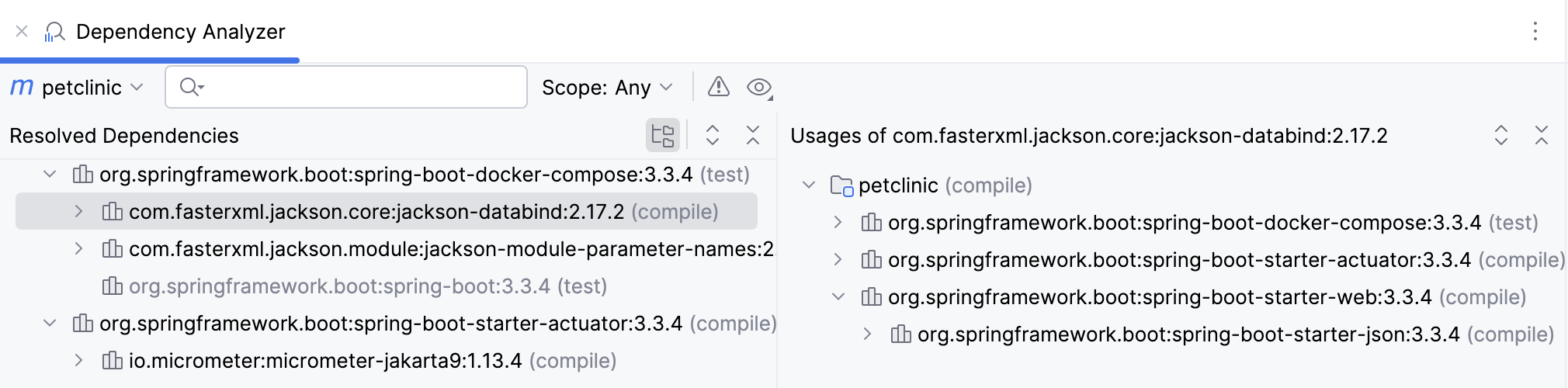Image resolution: width=1568 pixels, height=388 pixels.
Task: Toggle the show conflicts only warning icon
Action: [719, 87]
